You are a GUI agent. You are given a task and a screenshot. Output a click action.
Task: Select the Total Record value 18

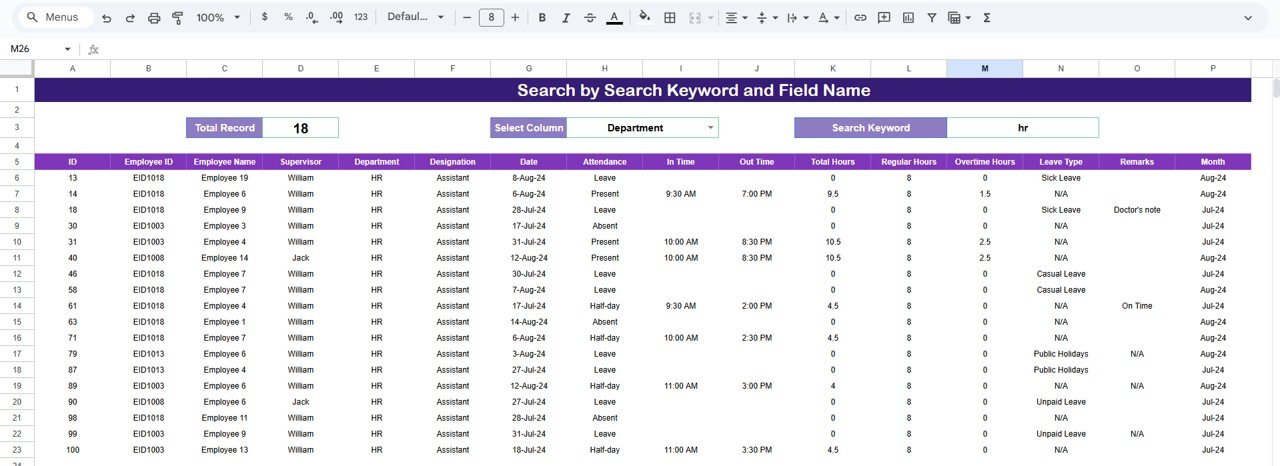click(300, 128)
